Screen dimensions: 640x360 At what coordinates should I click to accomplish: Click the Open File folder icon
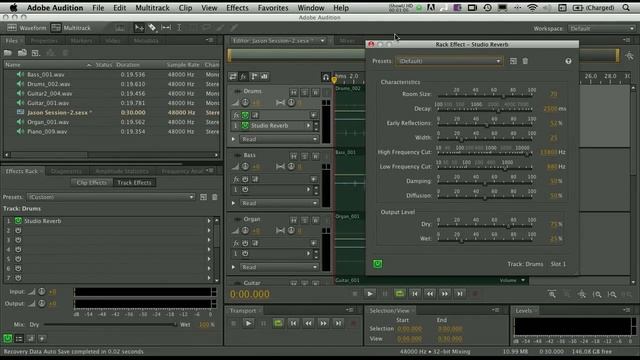8,53
